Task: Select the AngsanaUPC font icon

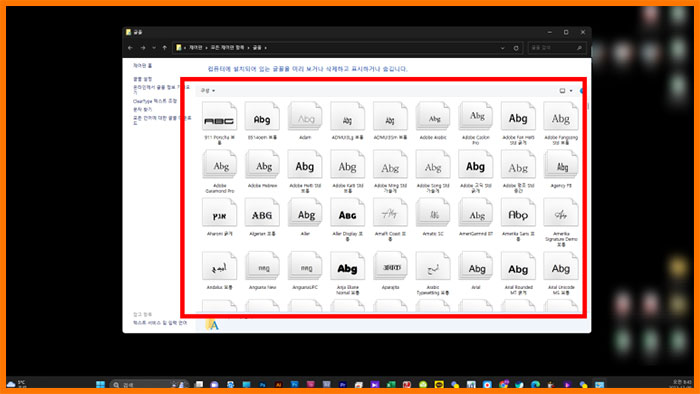Action: click(x=305, y=267)
